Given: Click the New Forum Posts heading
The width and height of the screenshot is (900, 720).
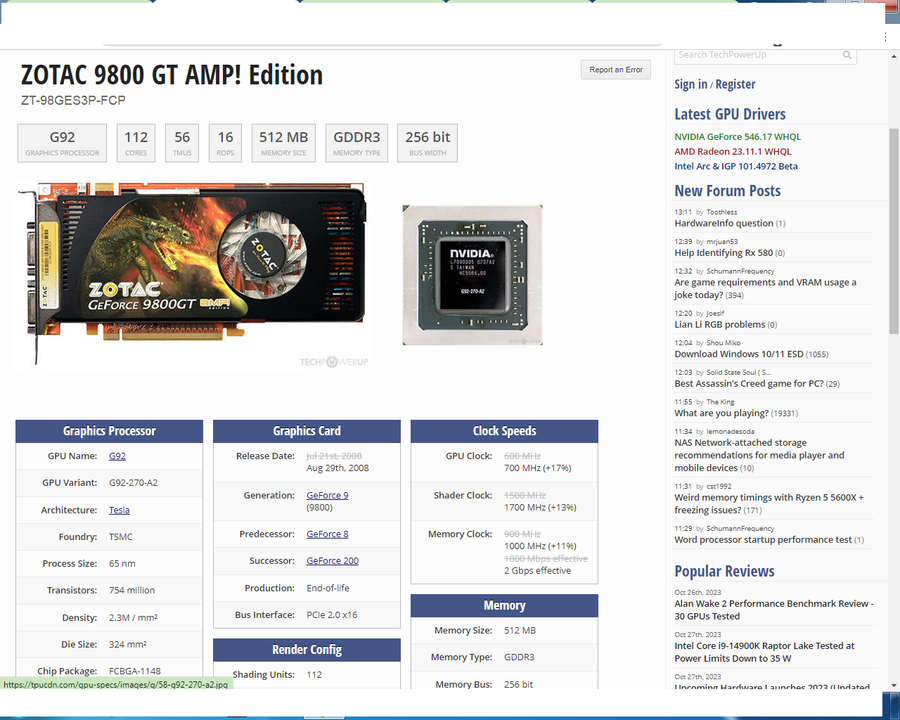Looking at the screenshot, I should coord(727,191).
